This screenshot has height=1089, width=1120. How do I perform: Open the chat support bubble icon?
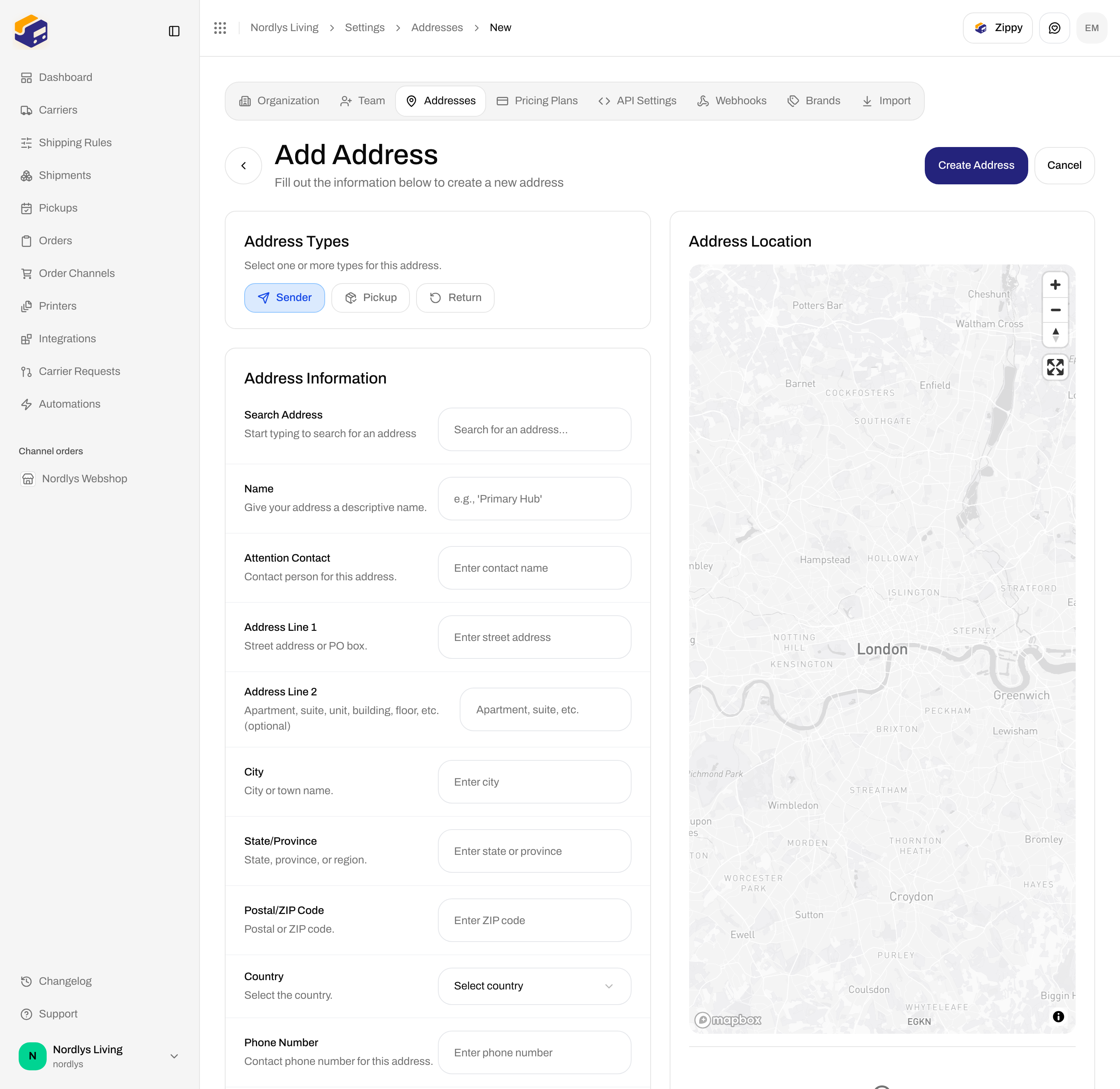1054,28
